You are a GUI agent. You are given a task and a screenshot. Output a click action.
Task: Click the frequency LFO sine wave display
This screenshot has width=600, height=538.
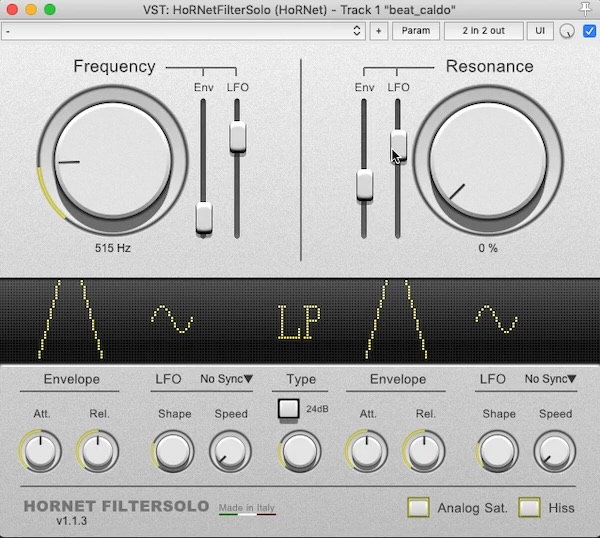click(x=172, y=319)
